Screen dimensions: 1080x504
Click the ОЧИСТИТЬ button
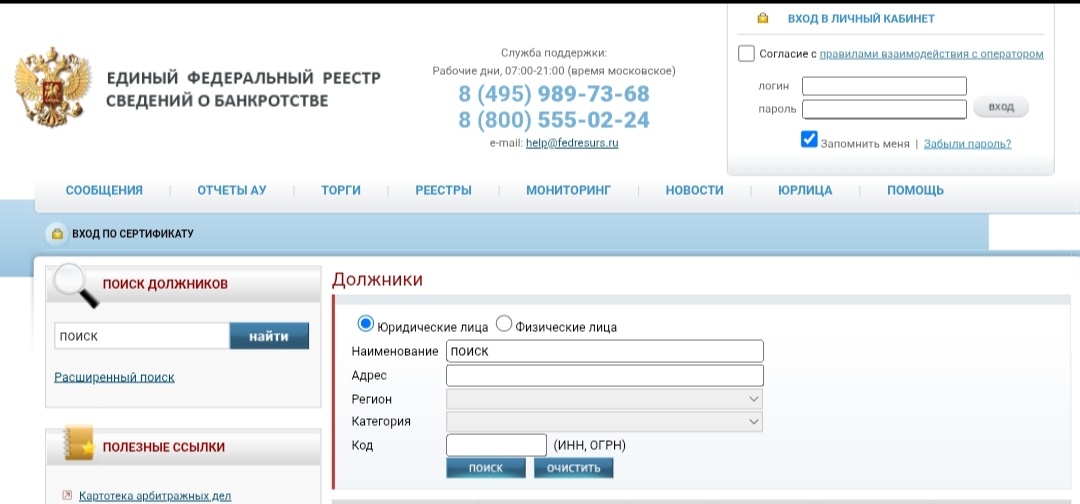pyautogui.click(x=574, y=468)
